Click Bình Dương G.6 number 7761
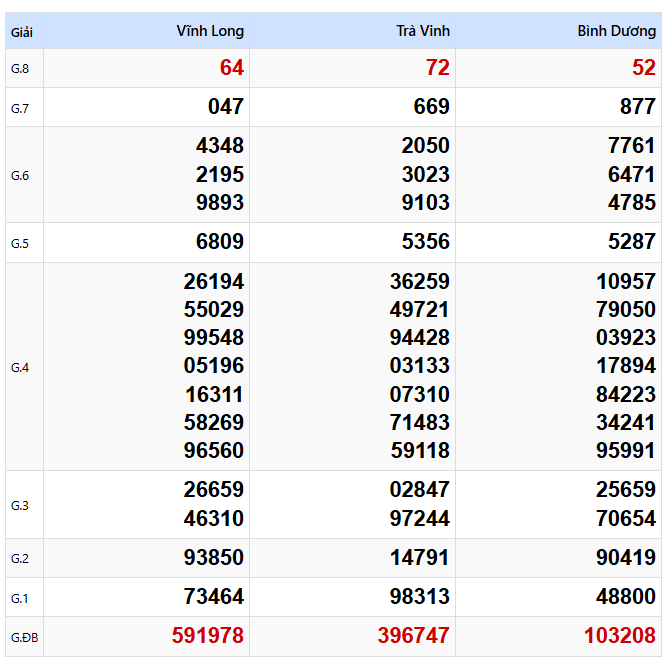This screenshot has height=665, width=665. (631, 145)
